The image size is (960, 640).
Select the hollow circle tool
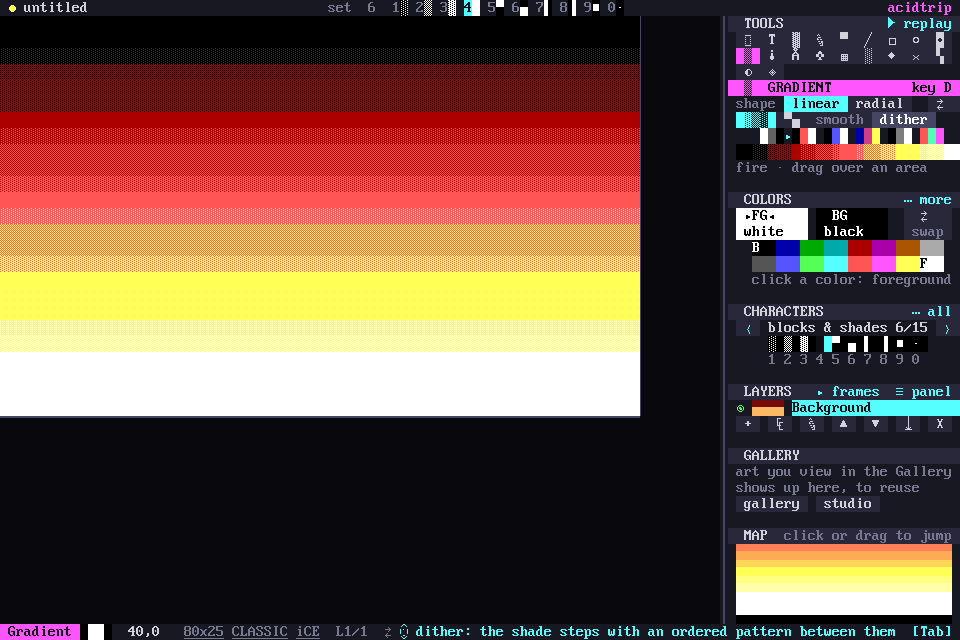tap(916, 40)
